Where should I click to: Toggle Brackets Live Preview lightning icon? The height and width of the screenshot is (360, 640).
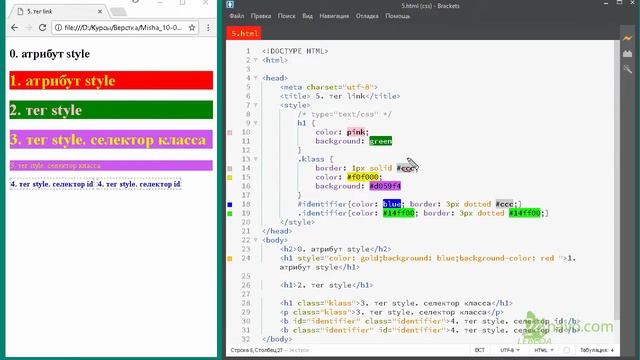(627, 38)
